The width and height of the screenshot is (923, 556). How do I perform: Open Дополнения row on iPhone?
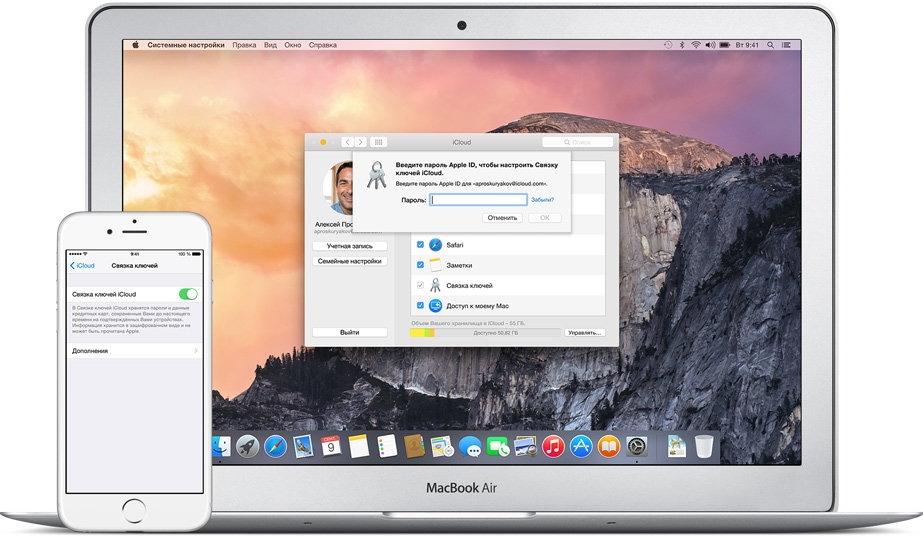(x=134, y=351)
